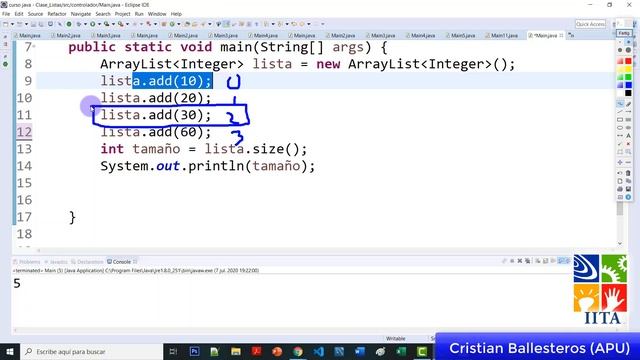The width and height of the screenshot is (640, 360).
Task: Click the Windows Start button
Action: (9, 351)
